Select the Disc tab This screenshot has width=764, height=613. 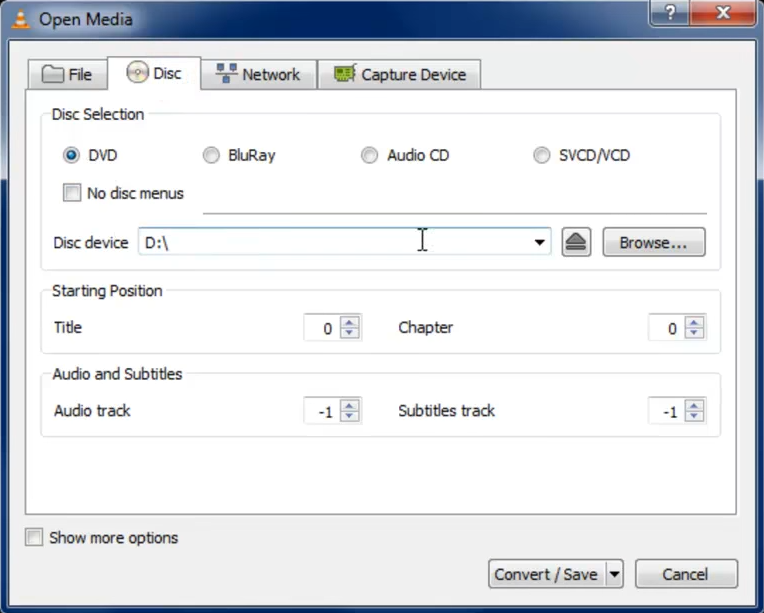(x=154, y=73)
